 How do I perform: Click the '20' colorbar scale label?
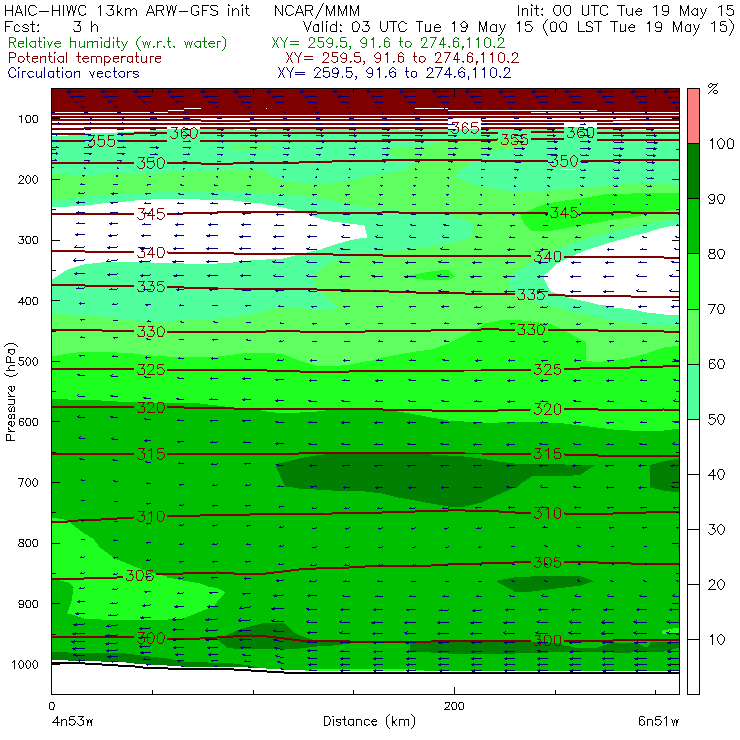[x=716, y=585]
